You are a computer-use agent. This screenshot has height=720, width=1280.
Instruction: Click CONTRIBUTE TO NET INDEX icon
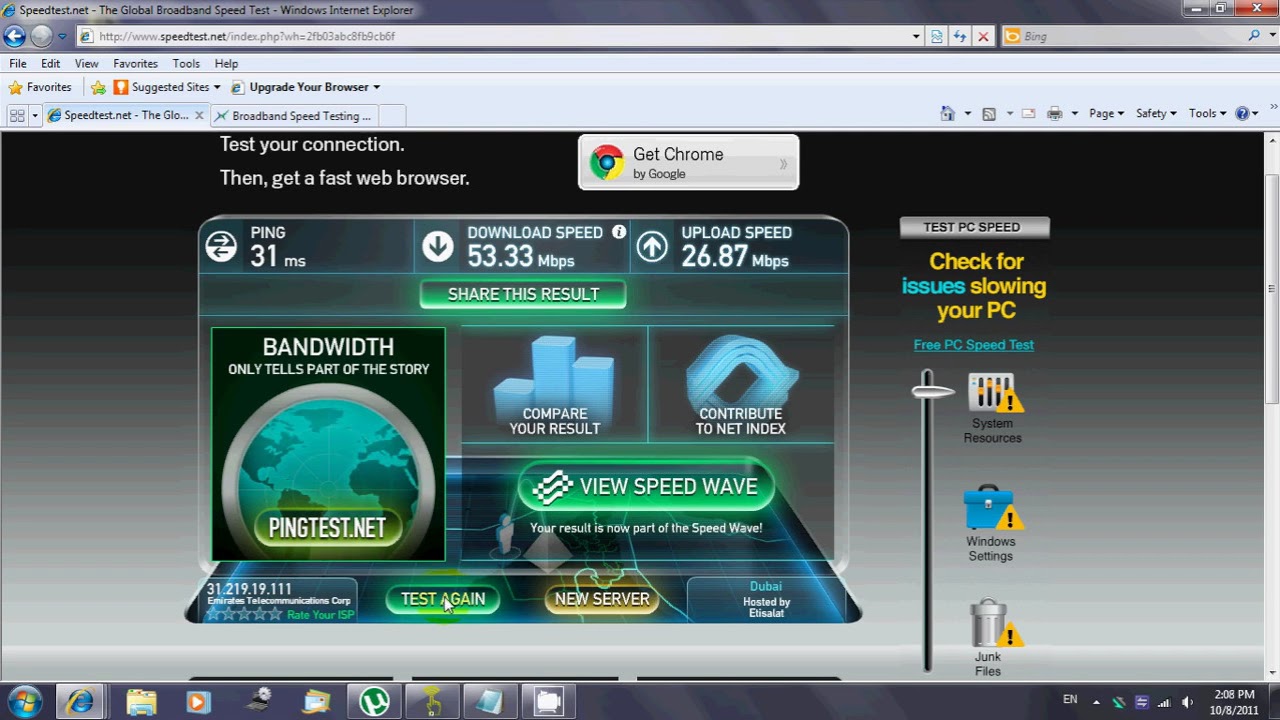point(741,385)
